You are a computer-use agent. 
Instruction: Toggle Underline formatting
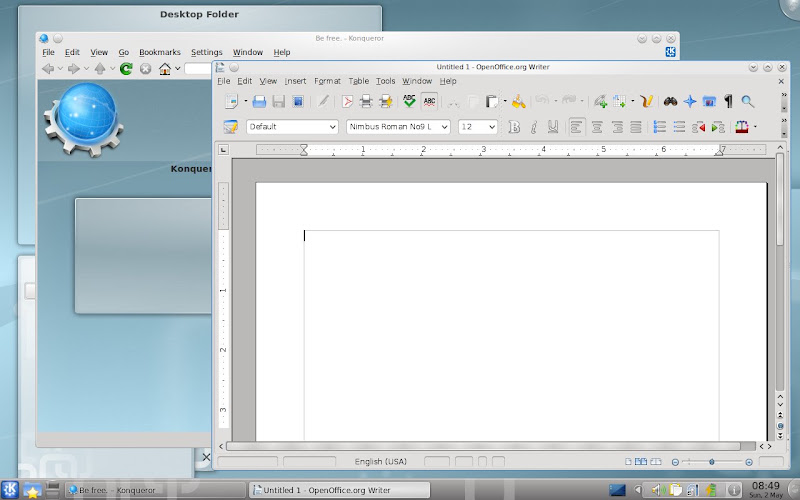[x=553, y=127]
